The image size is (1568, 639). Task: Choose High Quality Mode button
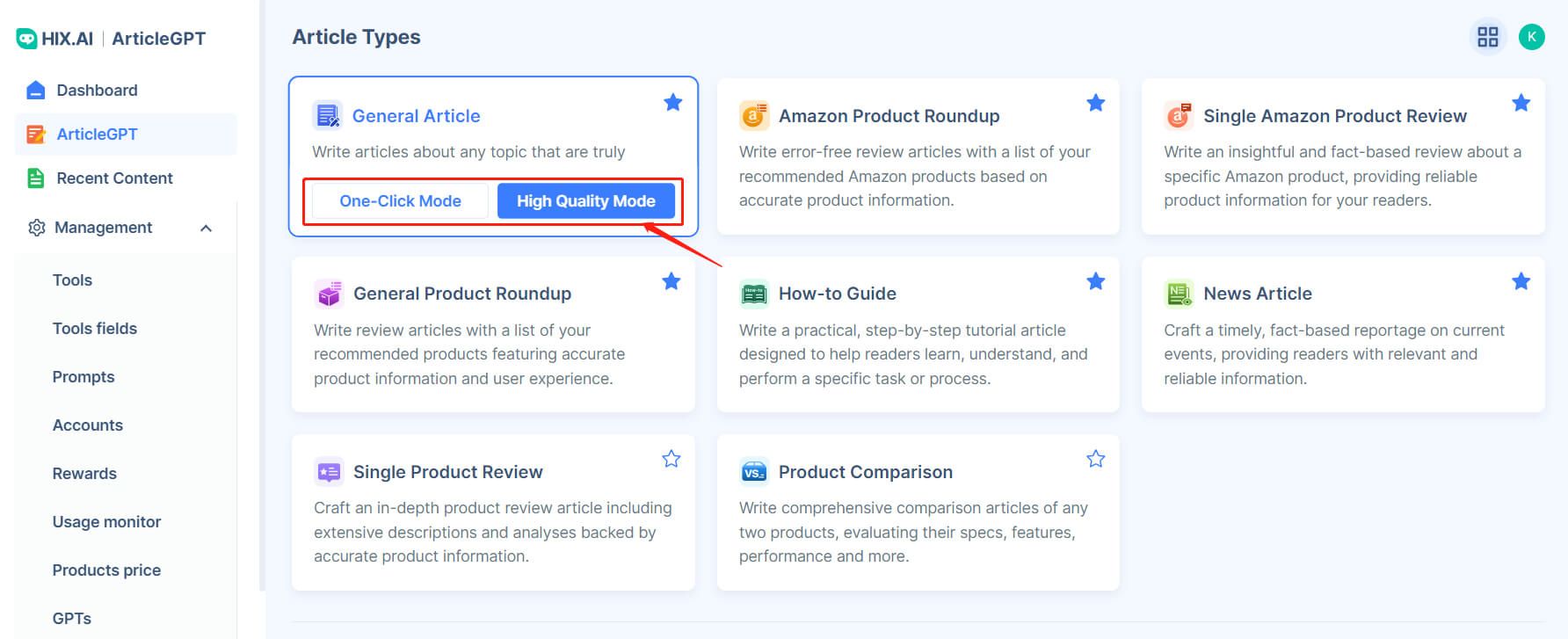(586, 201)
